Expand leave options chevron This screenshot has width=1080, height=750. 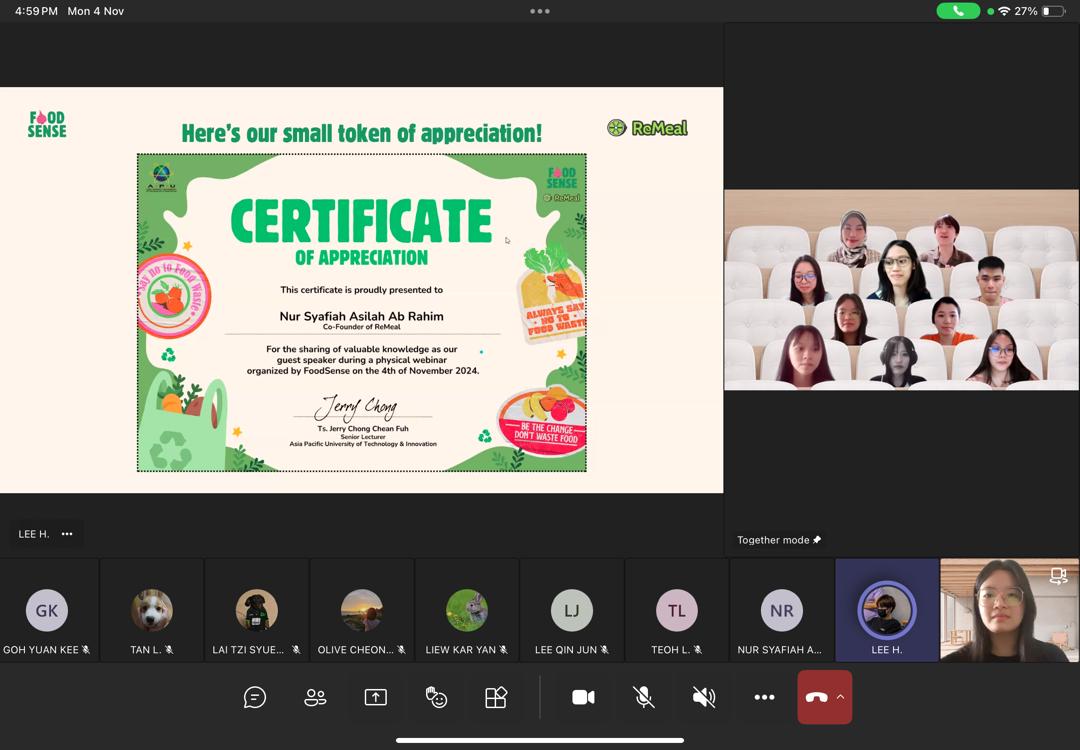coord(841,697)
